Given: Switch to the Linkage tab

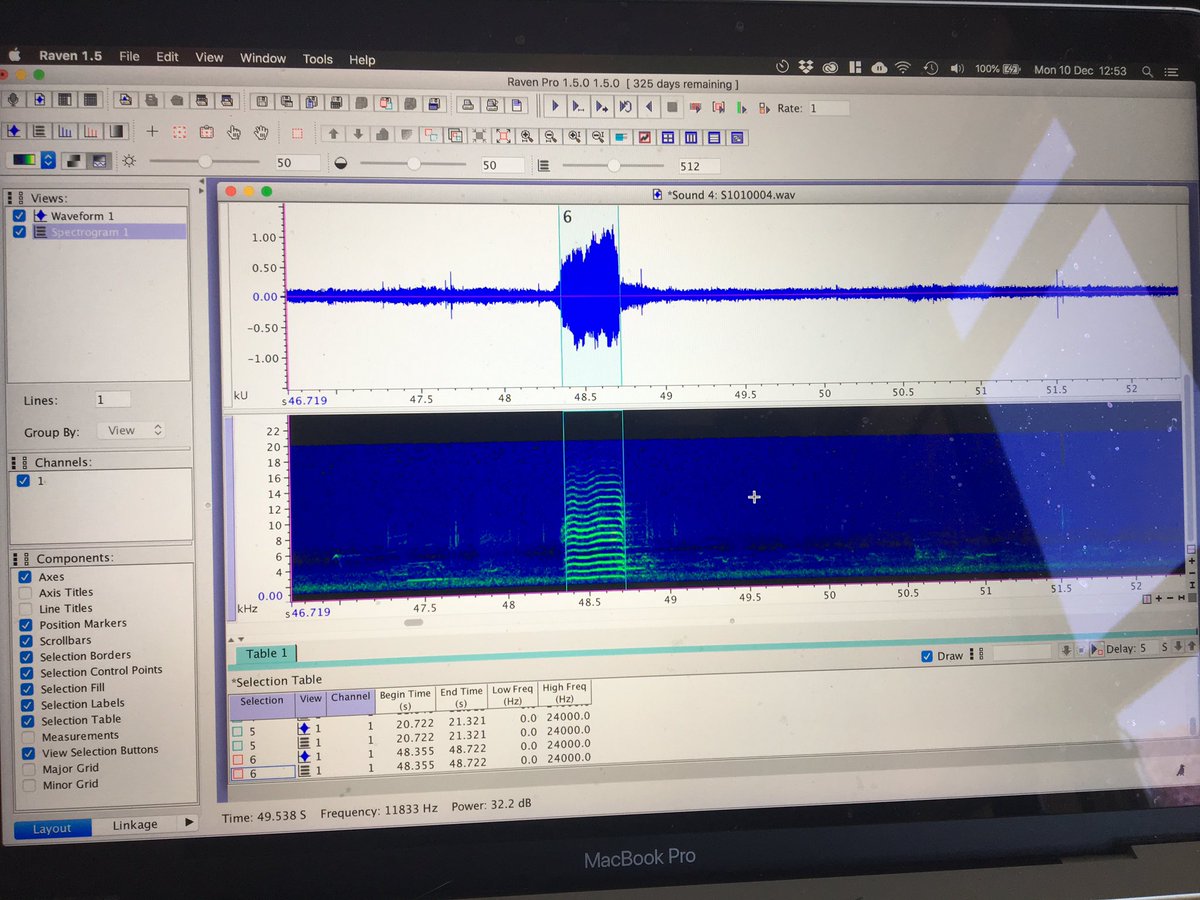Looking at the screenshot, I should coord(134,824).
